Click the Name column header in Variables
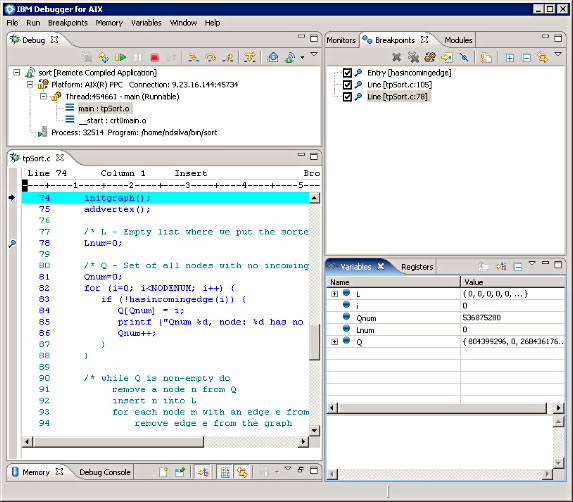Image resolution: width=573 pixels, height=502 pixels. (x=393, y=282)
